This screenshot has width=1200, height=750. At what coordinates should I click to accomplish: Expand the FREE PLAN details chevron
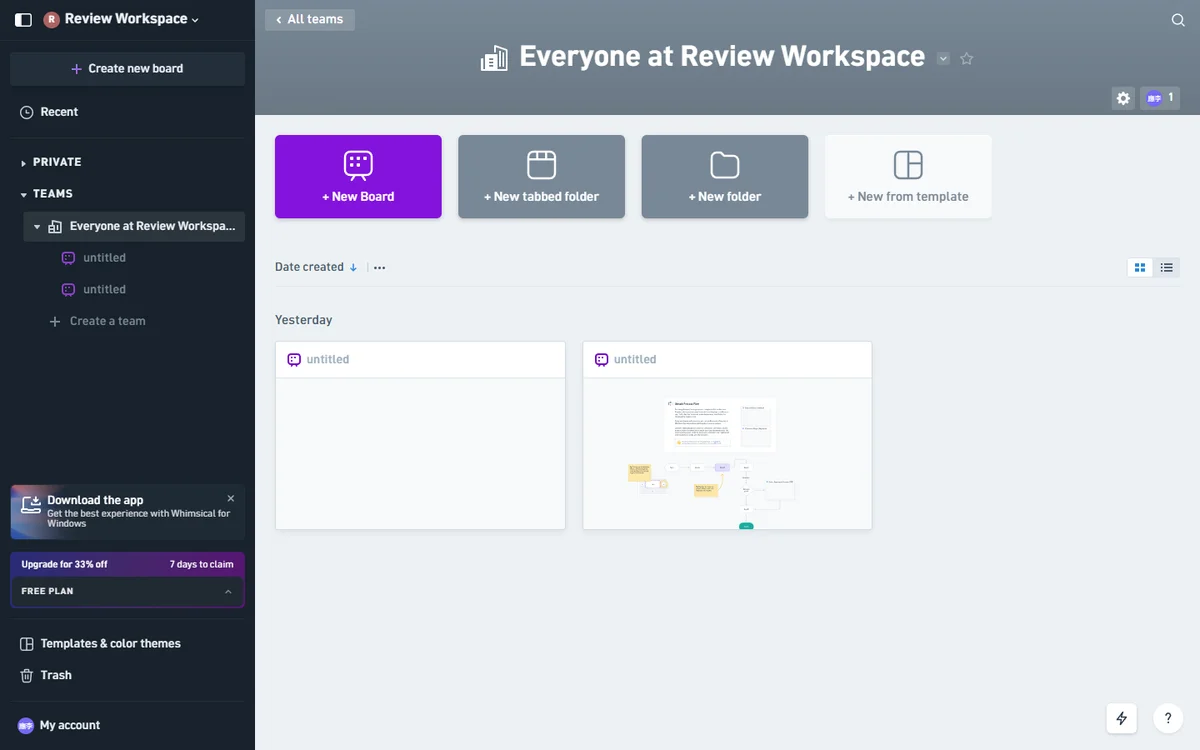(x=228, y=592)
